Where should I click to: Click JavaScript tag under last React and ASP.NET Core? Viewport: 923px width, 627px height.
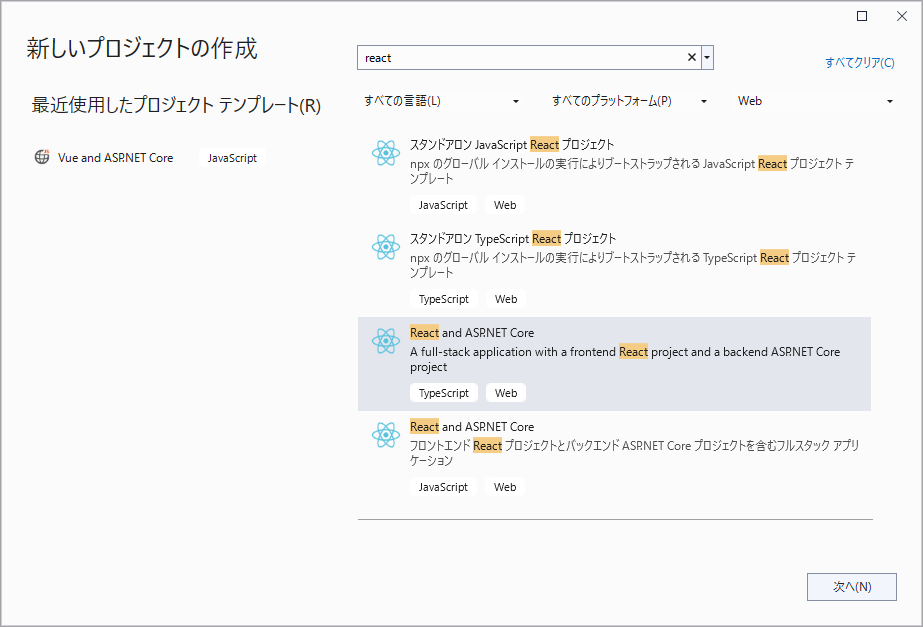click(x=443, y=487)
